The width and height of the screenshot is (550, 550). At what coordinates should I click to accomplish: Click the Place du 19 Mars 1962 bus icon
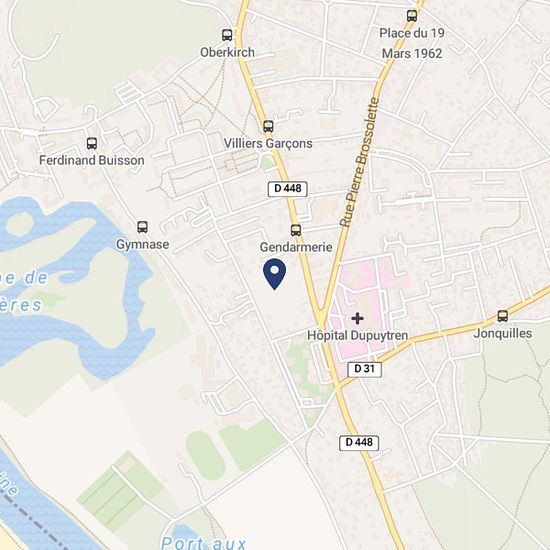click(x=412, y=16)
